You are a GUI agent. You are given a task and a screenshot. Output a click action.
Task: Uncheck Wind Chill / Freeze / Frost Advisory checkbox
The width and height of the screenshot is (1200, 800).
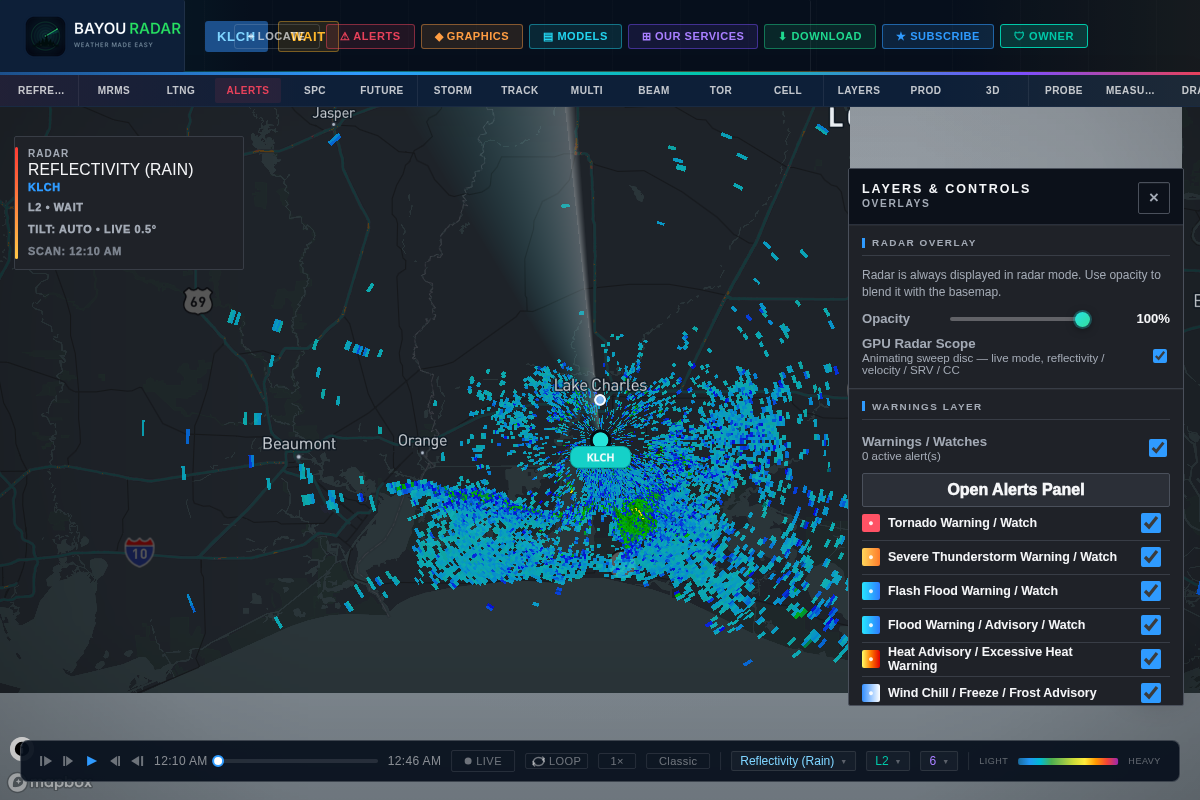(1151, 693)
